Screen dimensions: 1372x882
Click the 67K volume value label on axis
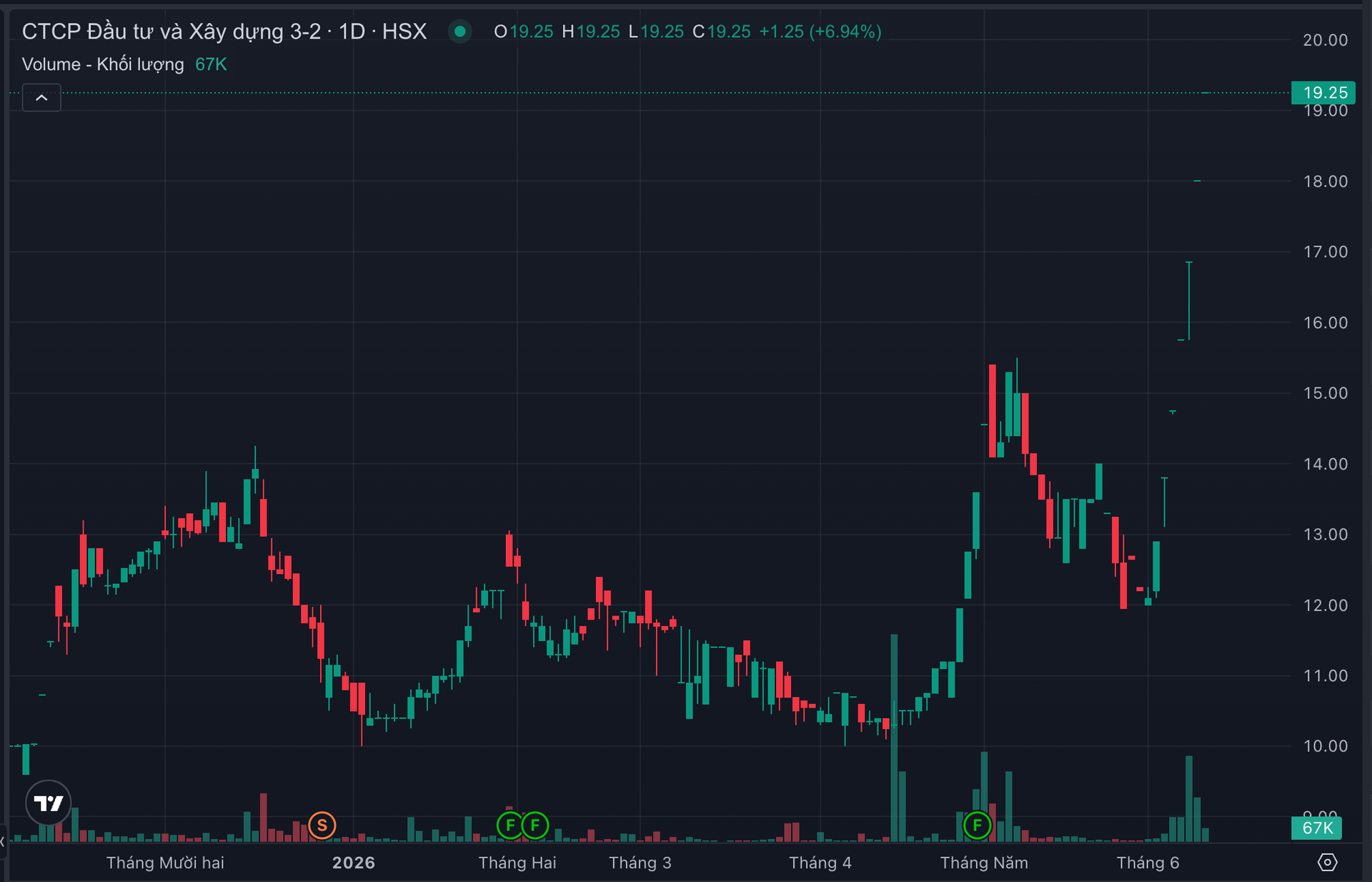point(1316,828)
